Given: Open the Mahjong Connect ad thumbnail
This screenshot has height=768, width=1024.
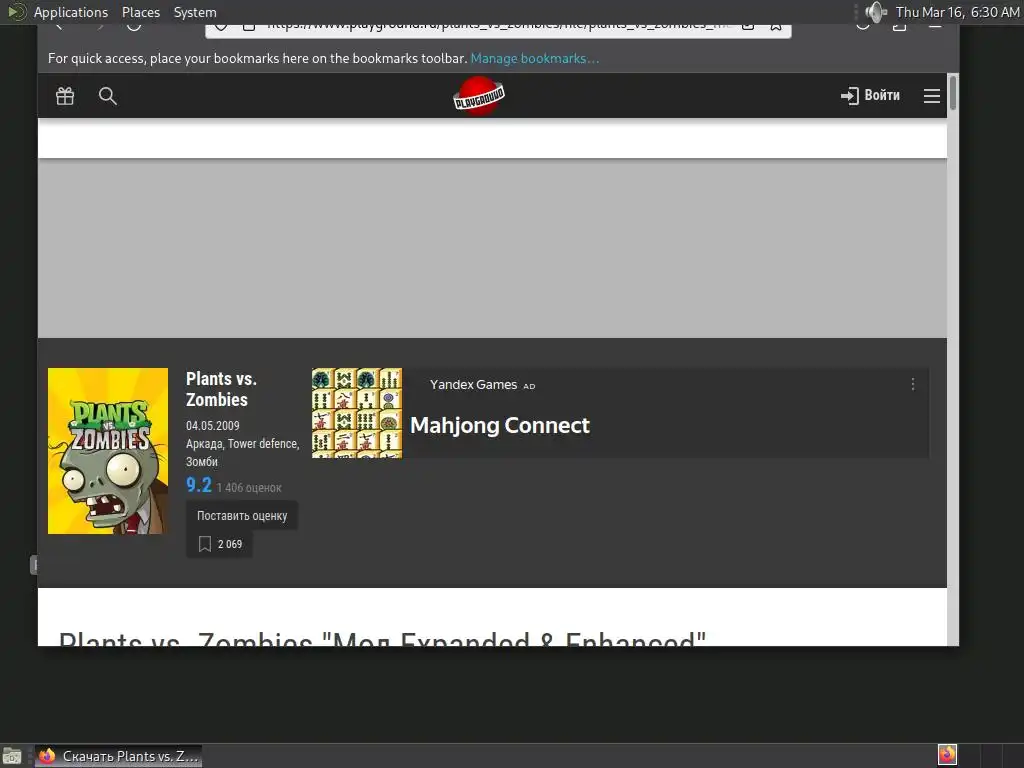Looking at the screenshot, I should coord(357,413).
